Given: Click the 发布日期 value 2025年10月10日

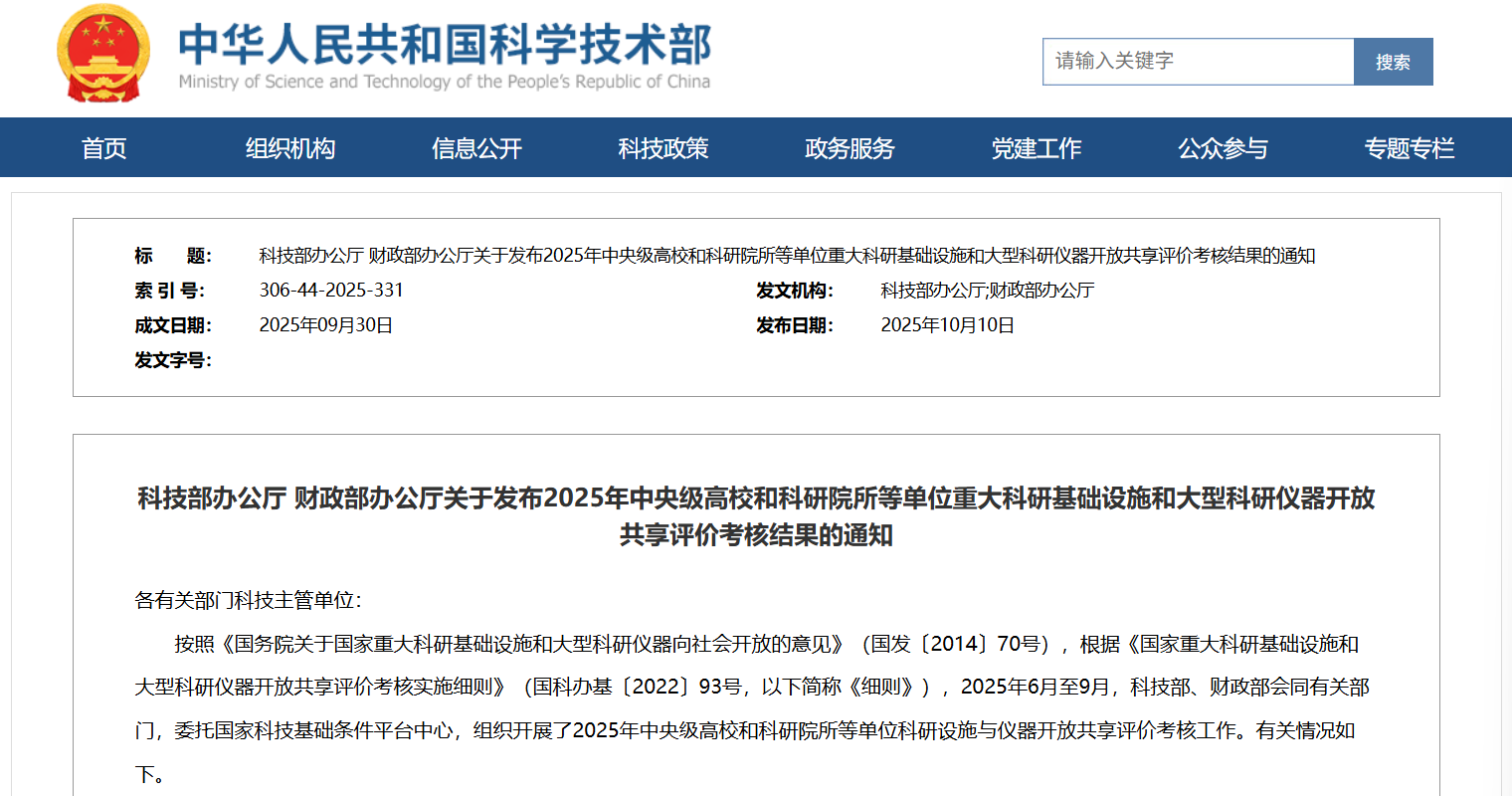Looking at the screenshot, I should [x=947, y=325].
